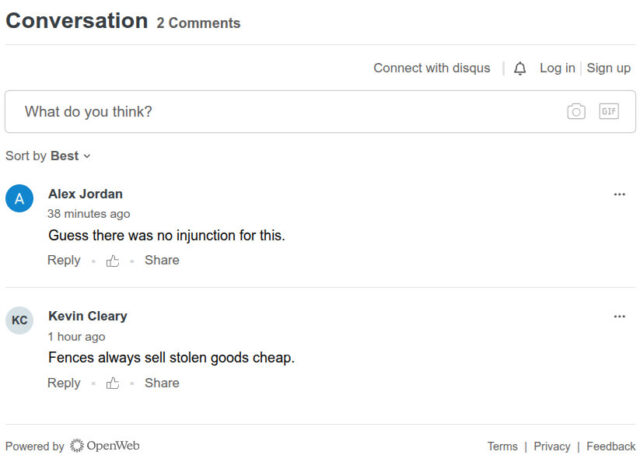Reply to Kevin Cleary's comment
Viewport: 640px width, 469px height.
(x=64, y=383)
